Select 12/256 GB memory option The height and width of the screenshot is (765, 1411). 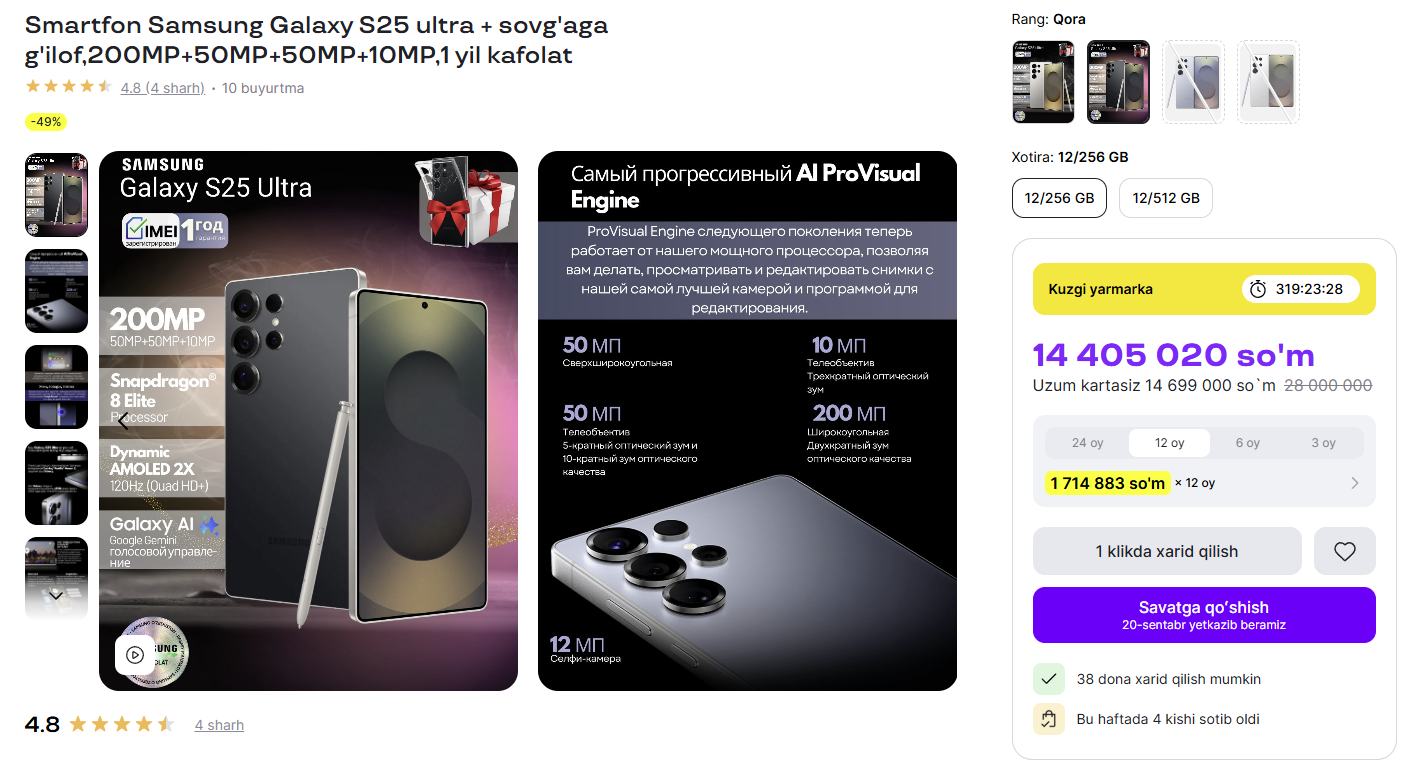(1061, 198)
